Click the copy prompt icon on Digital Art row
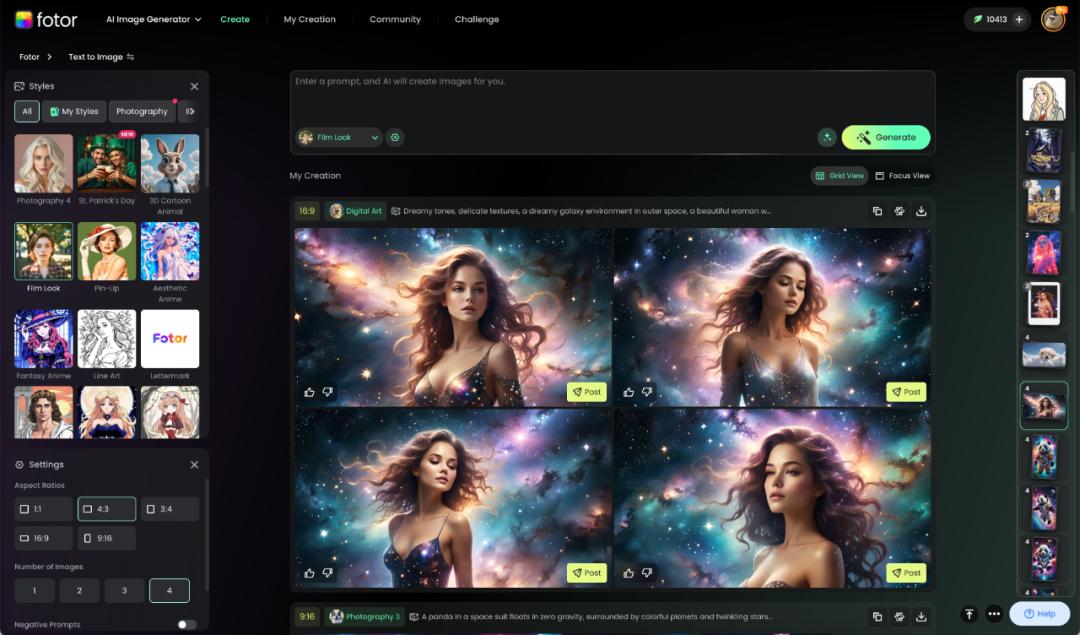The height and width of the screenshot is (635, 1080). [877, 211]
